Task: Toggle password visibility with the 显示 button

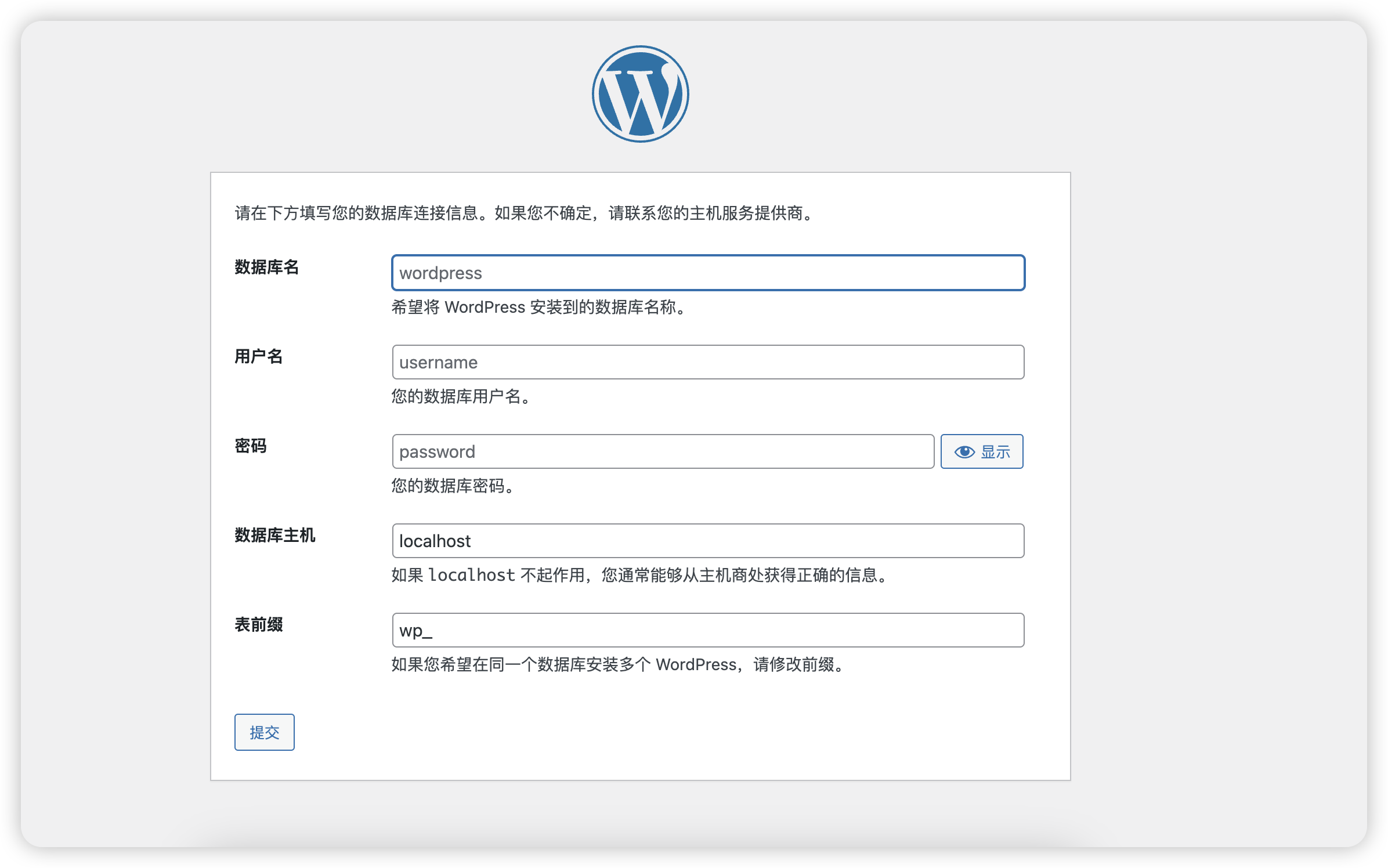Action: tap(981, 451)
